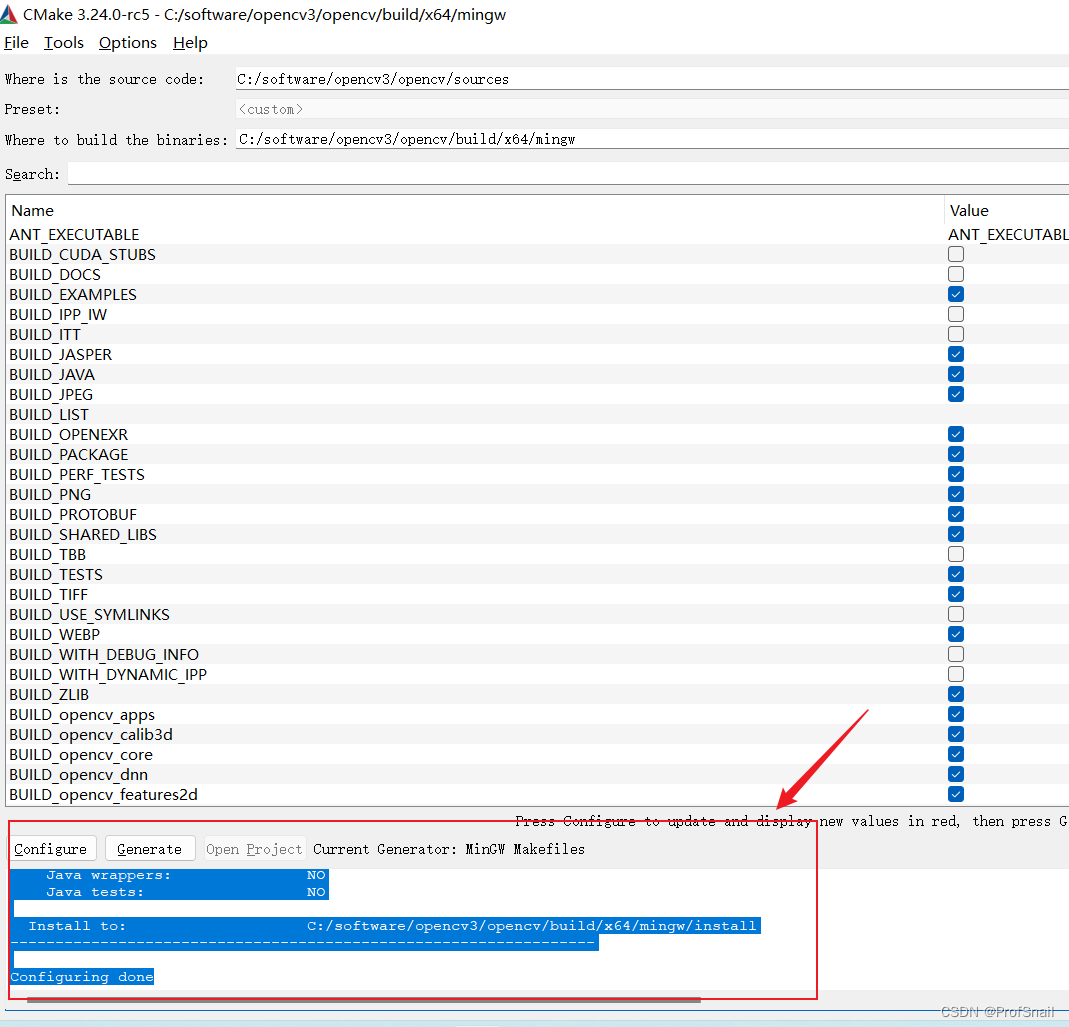Uncheck BUILD_PNG checkbox
The width and height of the screenshot is (1069, 1027).
pos(956,494)
